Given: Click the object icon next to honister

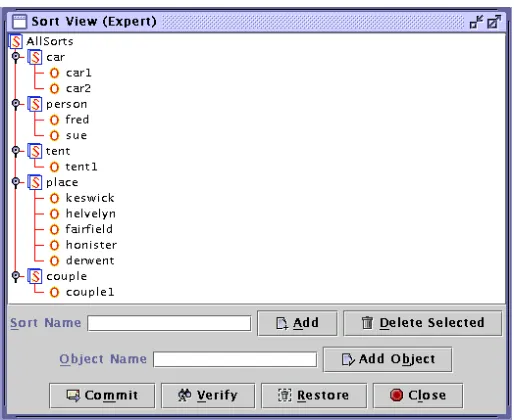Looking at the screenshot, I should [x=54, y=245].
